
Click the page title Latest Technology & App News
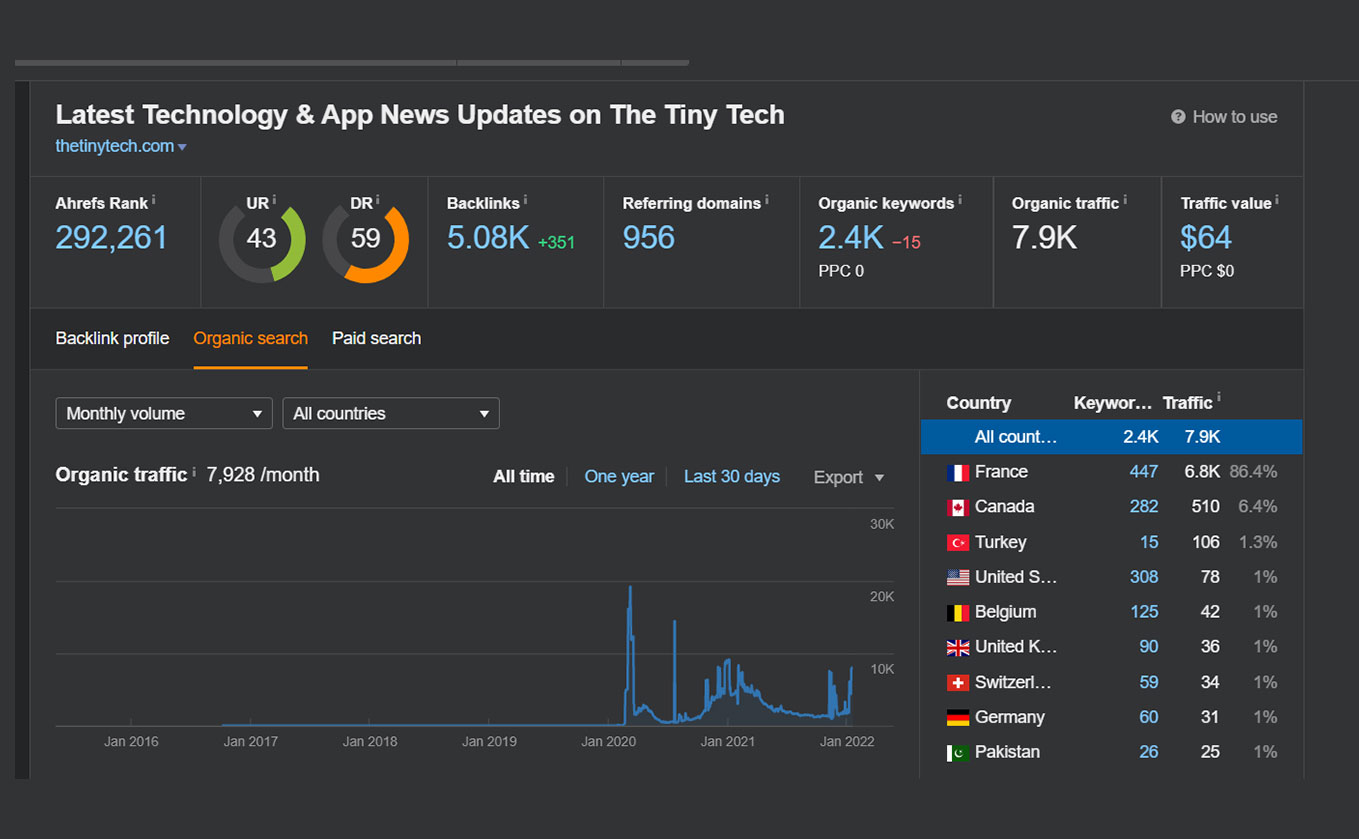point(420,115)
